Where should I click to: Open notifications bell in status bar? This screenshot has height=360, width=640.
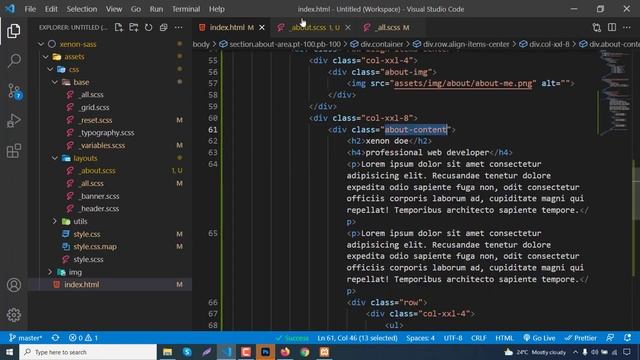(x=627, y=338)
